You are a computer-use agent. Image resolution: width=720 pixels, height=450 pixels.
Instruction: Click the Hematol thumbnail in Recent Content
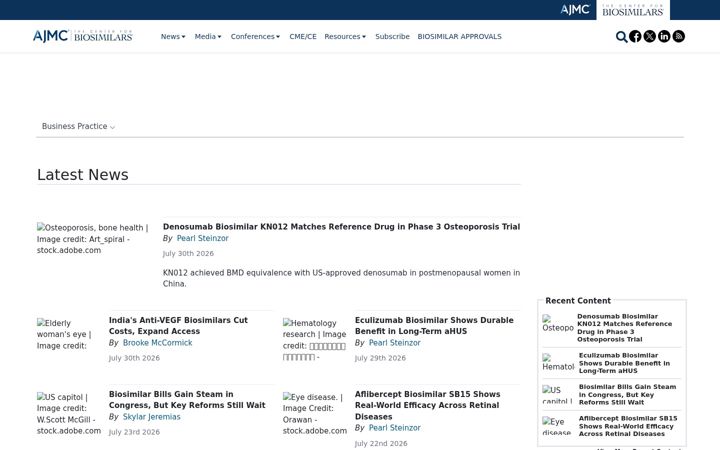(x=558, y=362)
